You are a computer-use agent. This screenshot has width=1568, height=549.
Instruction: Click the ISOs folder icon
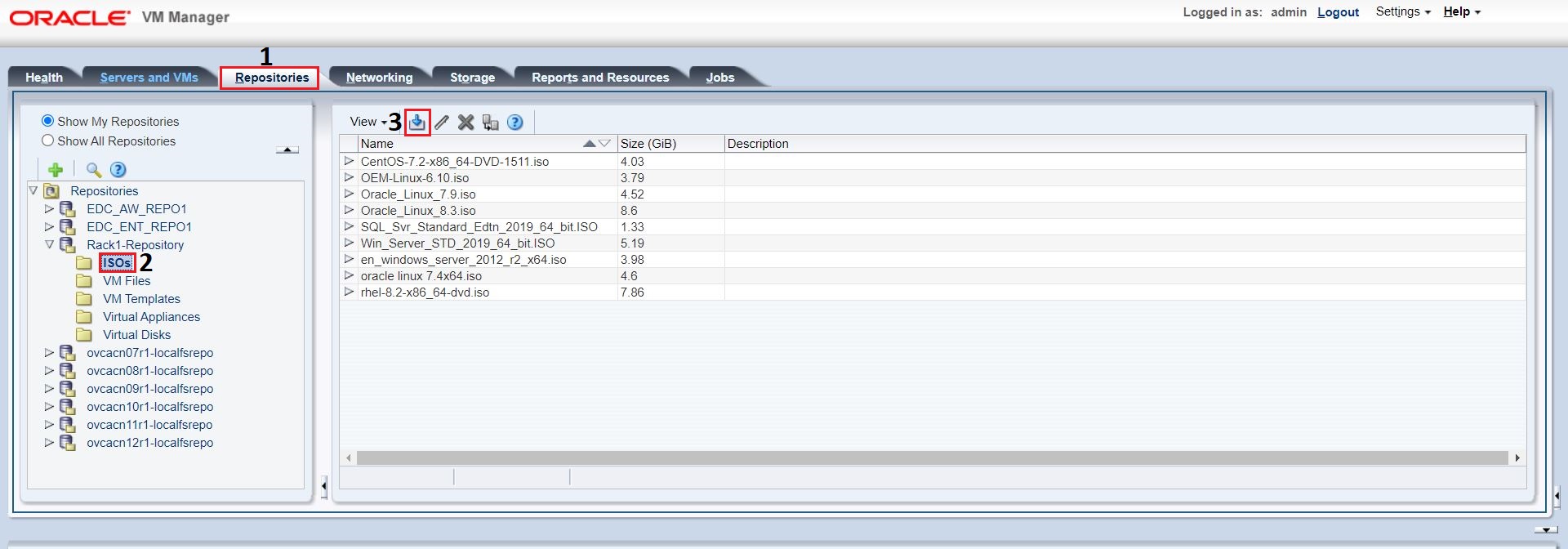84,263
